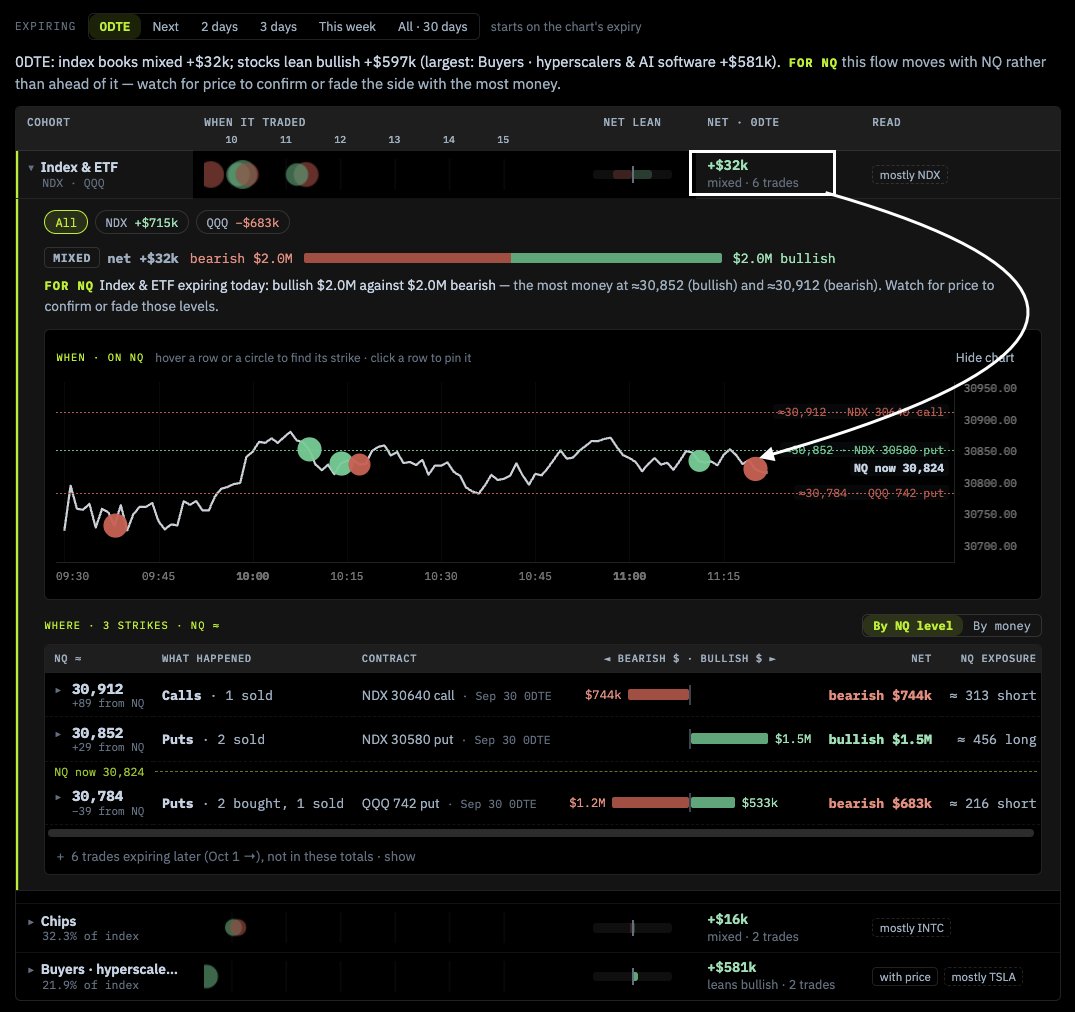Screen dimensions: 1075x1012
Task: Click the NDX 30640 call contract text
Action: [x=408, y=695]
